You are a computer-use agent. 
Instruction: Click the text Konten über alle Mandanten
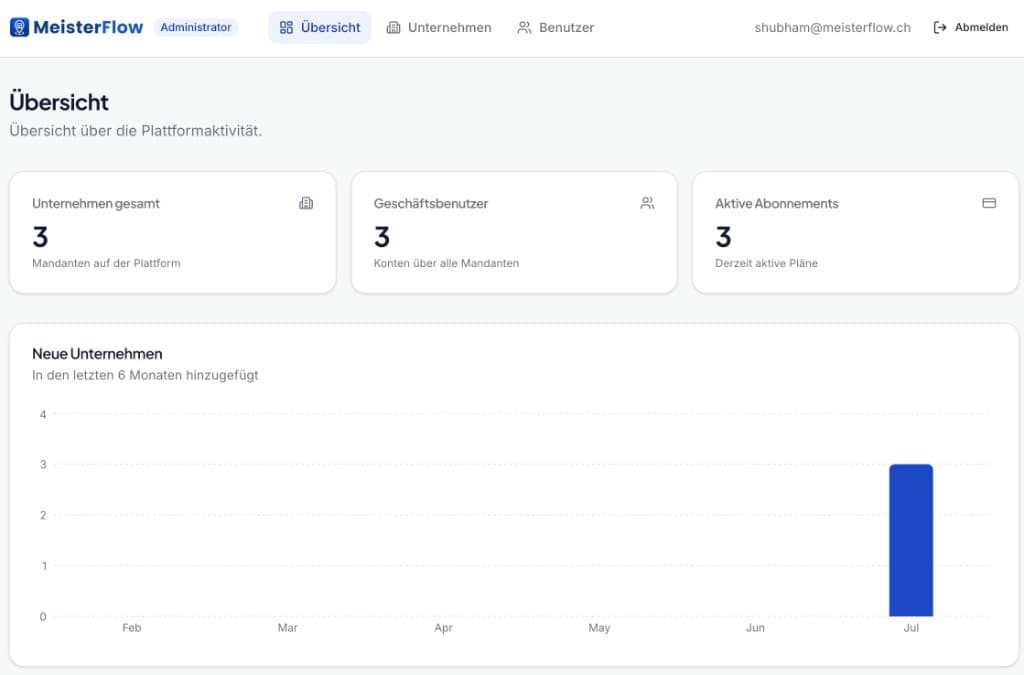tap(447, 263)
